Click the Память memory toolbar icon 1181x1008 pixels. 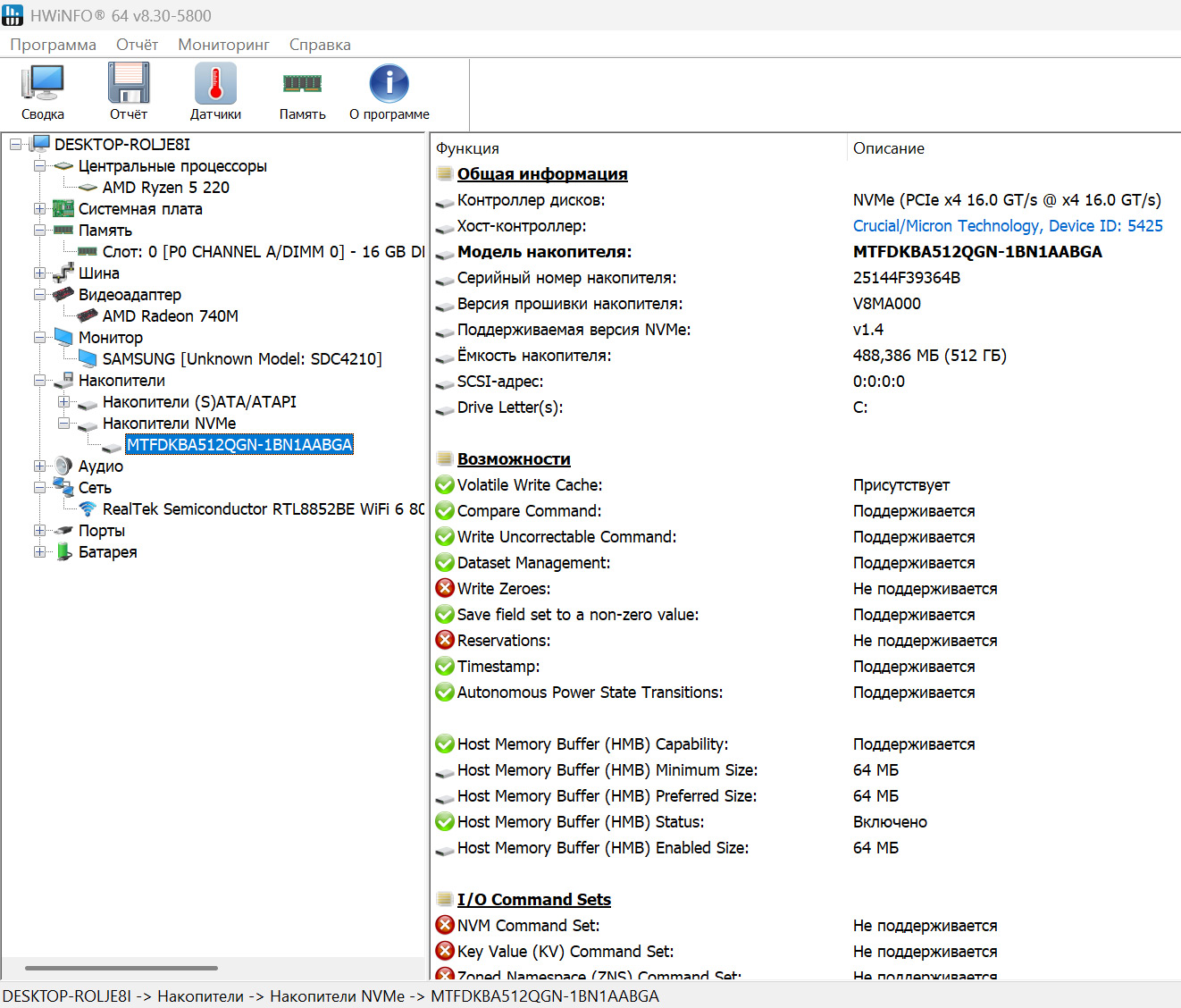pyautogui.click(x=302, y=84)
